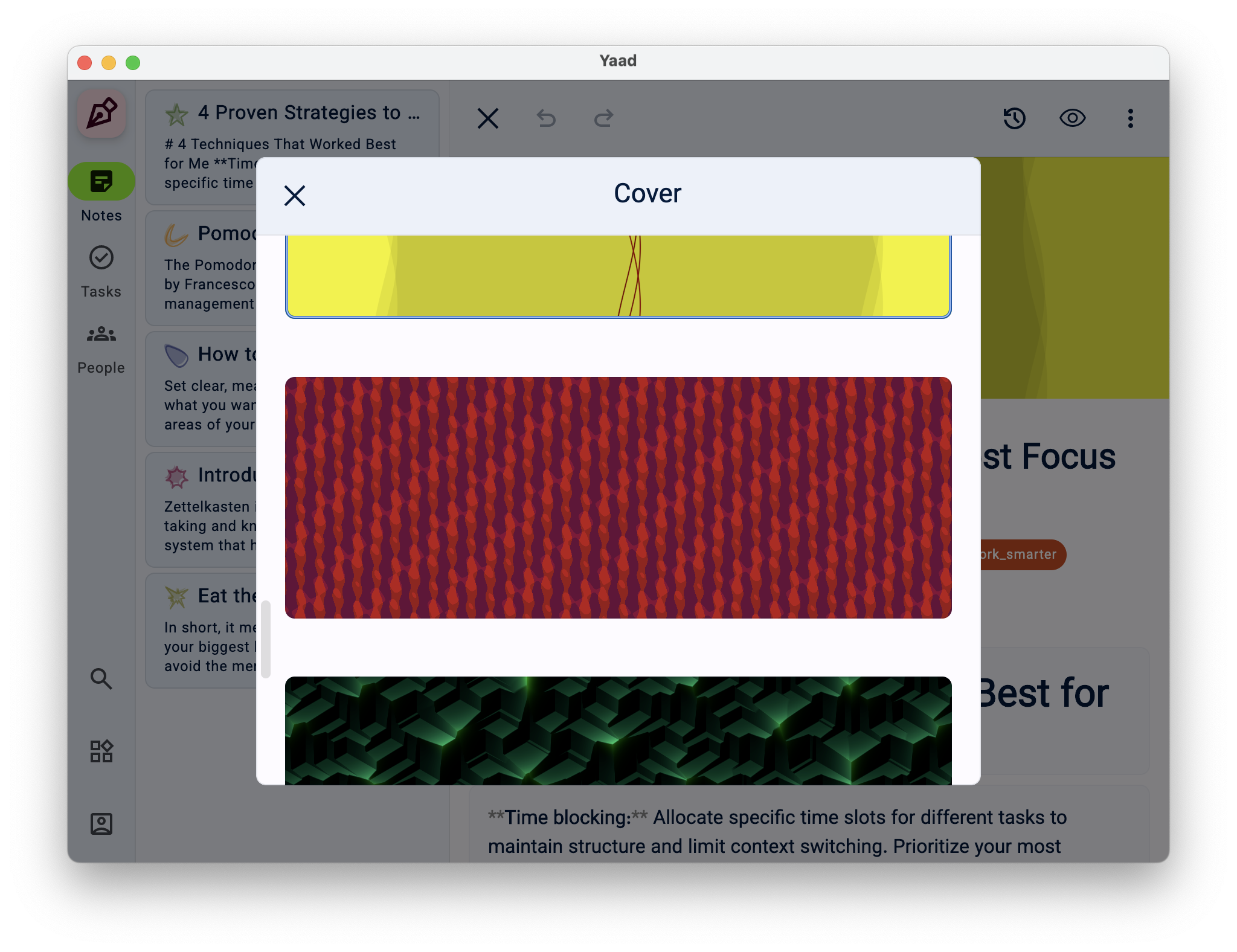Viewport: 1237px width, 952px height.
Task: Go to the Tasks section
Action: [x=101, y=271]
